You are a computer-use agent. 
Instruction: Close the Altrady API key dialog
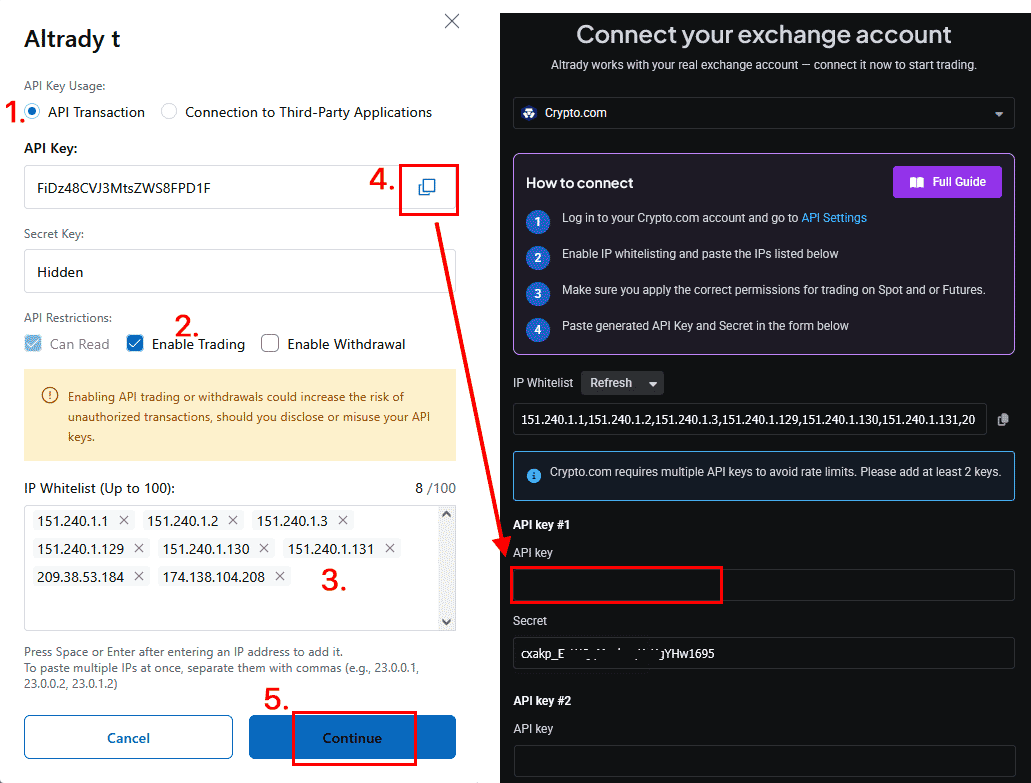click(x=452, y=21)
